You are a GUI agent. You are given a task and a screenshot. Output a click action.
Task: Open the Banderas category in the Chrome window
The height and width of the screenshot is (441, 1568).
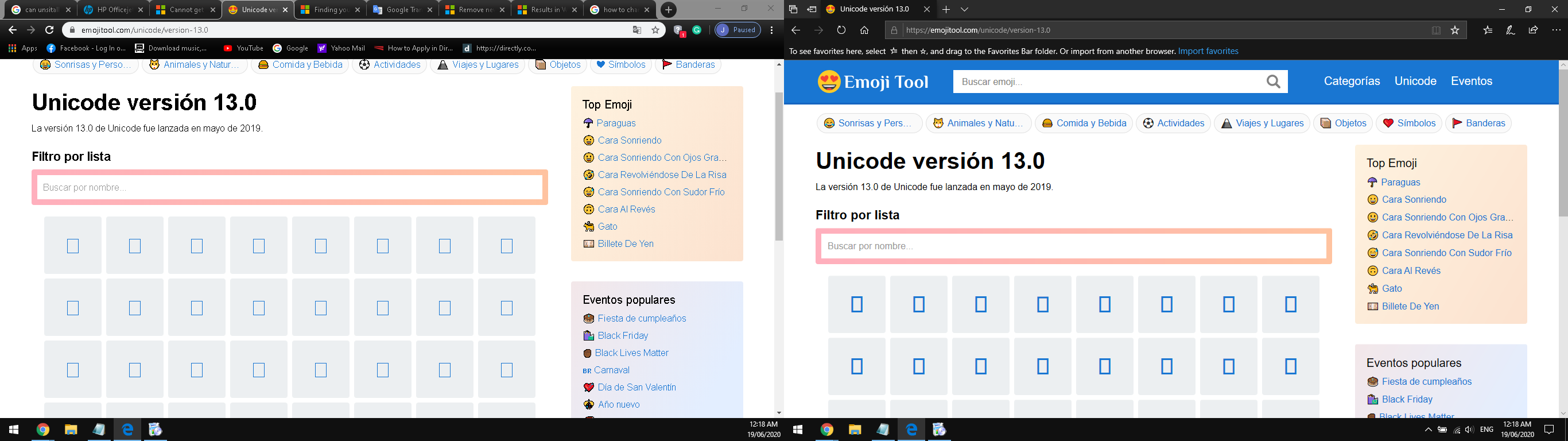click(x=688, y=65)
